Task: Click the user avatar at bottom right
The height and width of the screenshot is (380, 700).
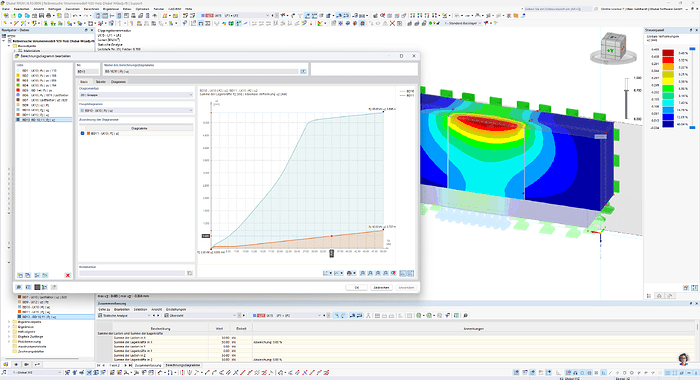Action: pos(683,358)
